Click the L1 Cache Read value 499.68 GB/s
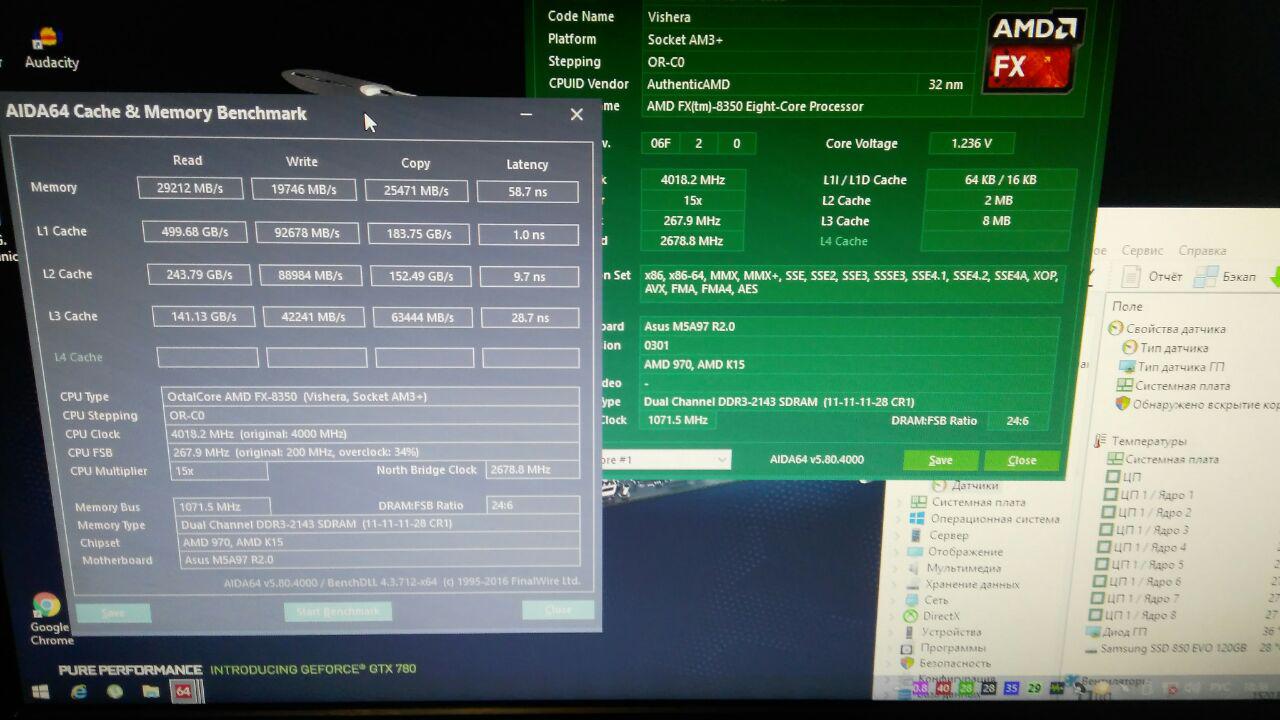The height and width of the screenshot is (720, 1280). tap(195, 232)
